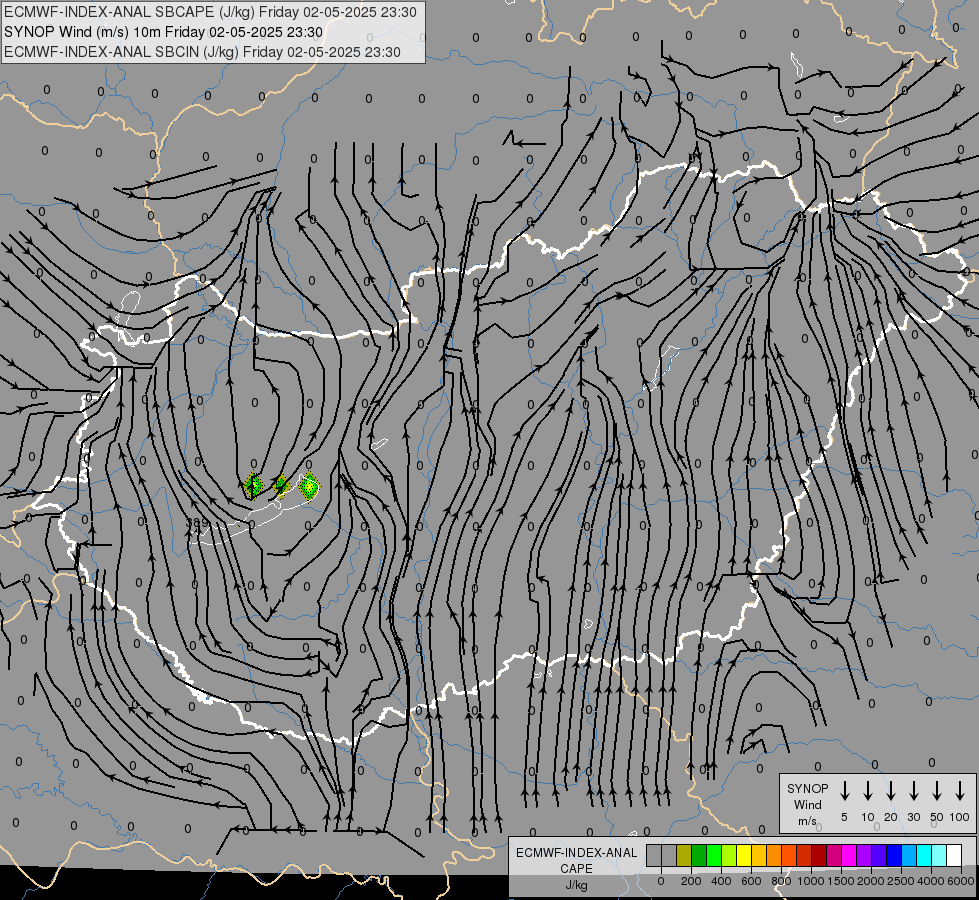Click the 1500 tick in CAPE scale
979x900 pixels.
(841, 881)
